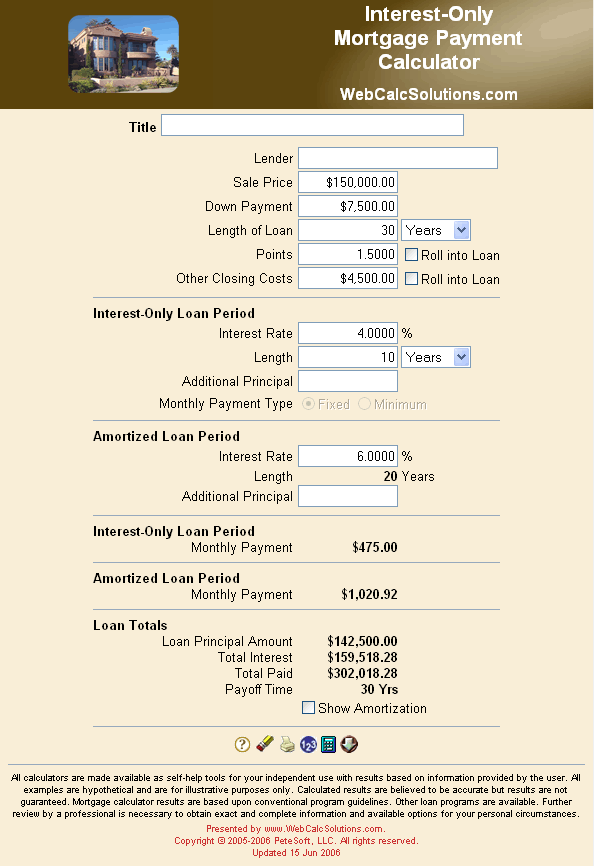Open the www.WebCalcSolutions.com link in the footer
Image resolution: width=594 pixels, height=866 pixels.
point(323,828)
